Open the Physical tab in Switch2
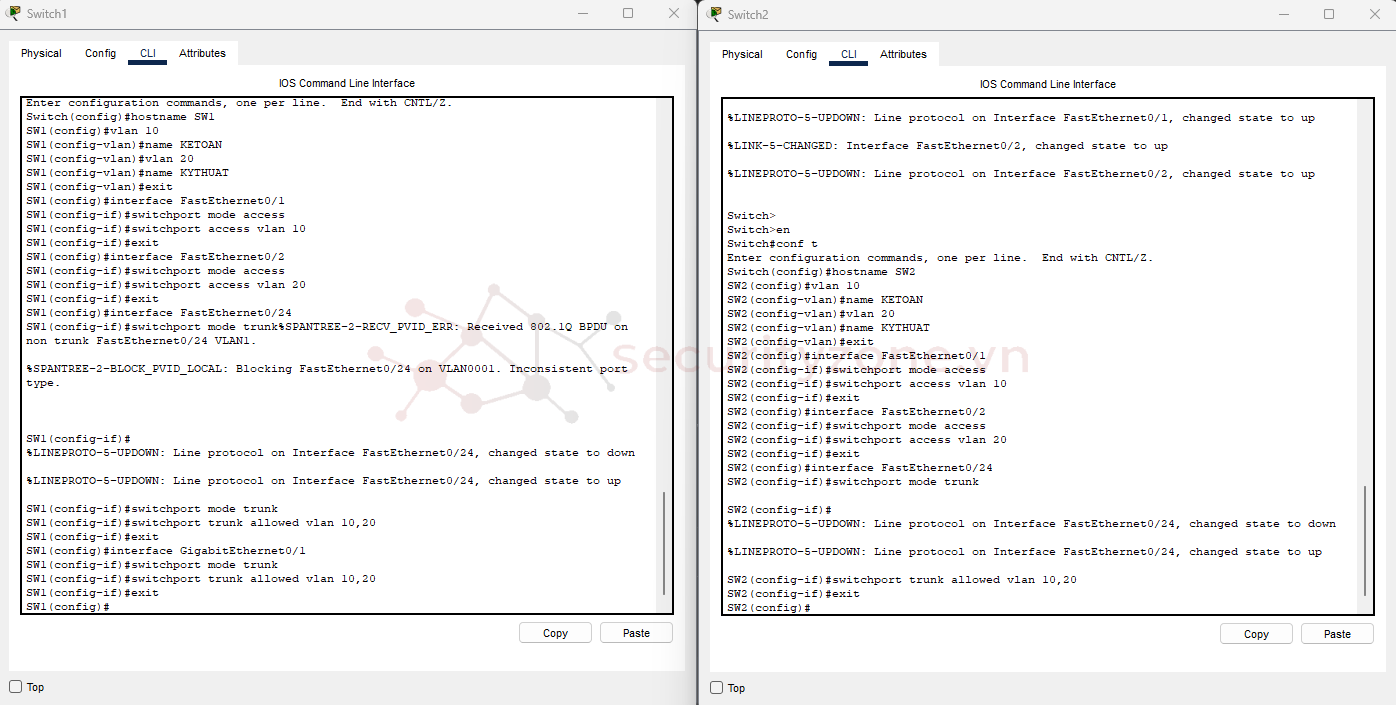This screenshot has height=705, width=1396. click(742, 54)
